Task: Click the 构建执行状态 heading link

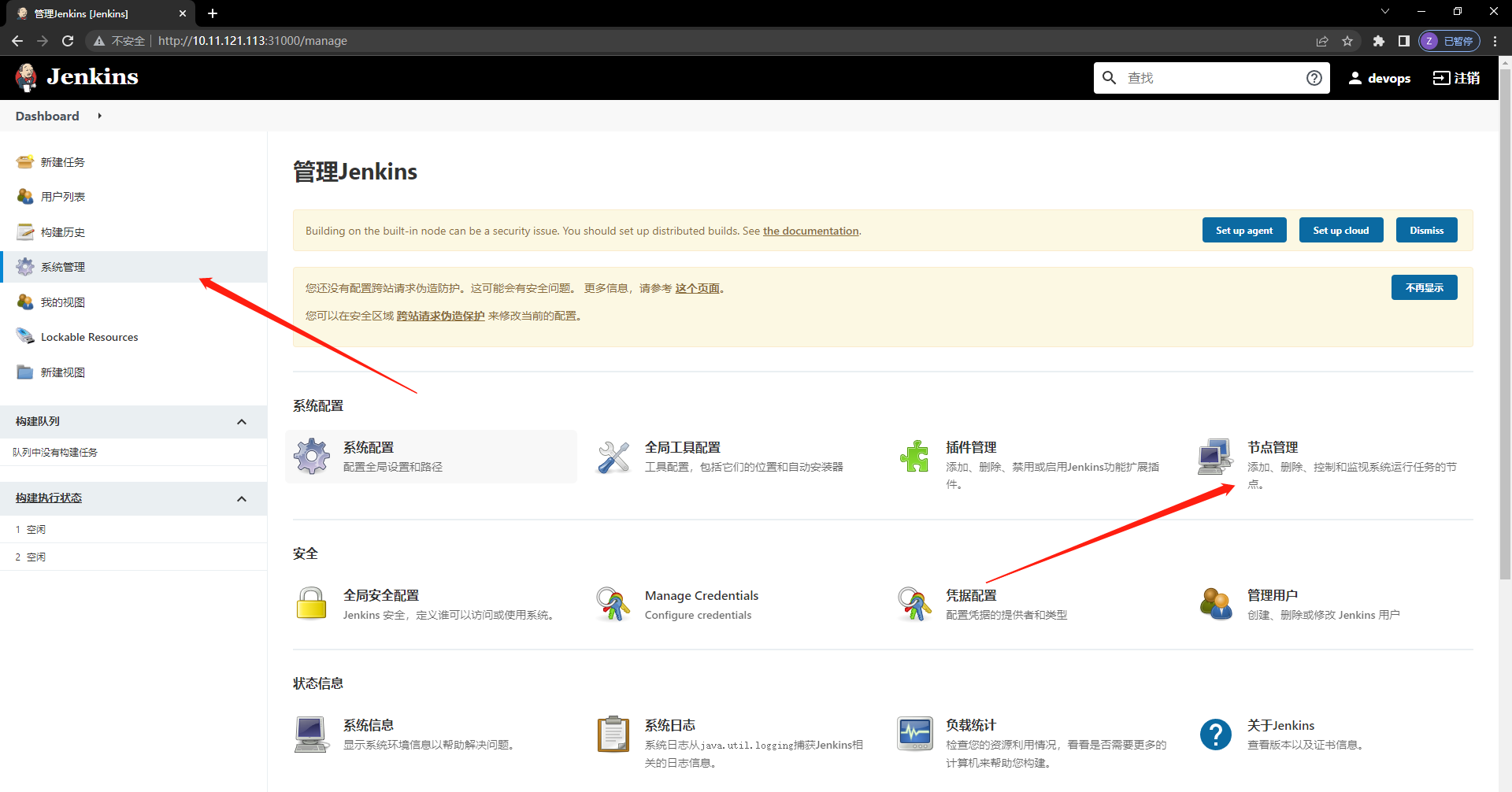Action: click(x=49, y=498)
